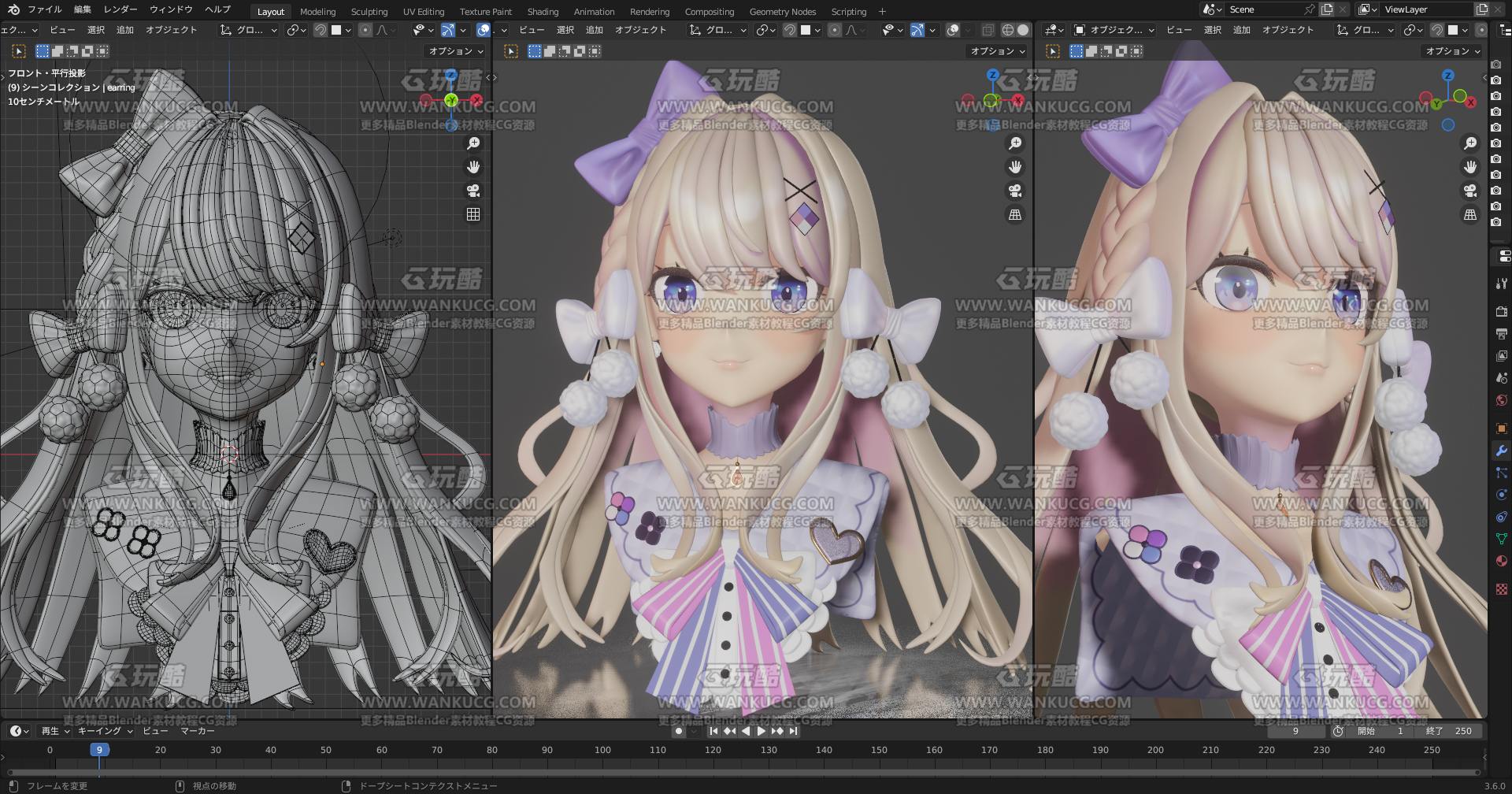1512x794 pixels.
Task: Jump to the end frame button
Action: (x=793, y=731)
